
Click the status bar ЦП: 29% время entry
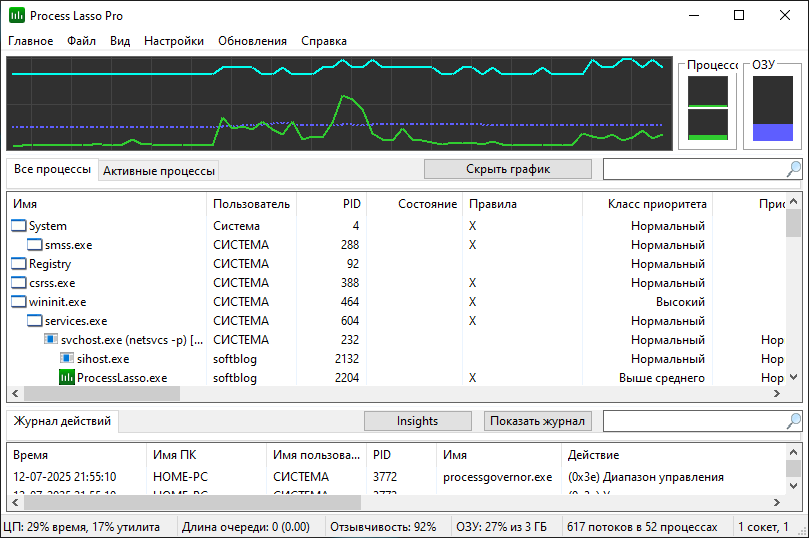pos(82,527)
